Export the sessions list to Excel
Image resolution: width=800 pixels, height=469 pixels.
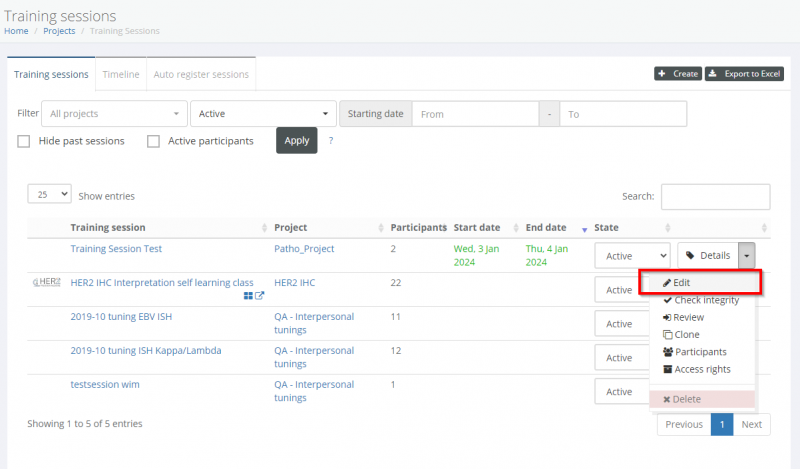tap(745, 74)
